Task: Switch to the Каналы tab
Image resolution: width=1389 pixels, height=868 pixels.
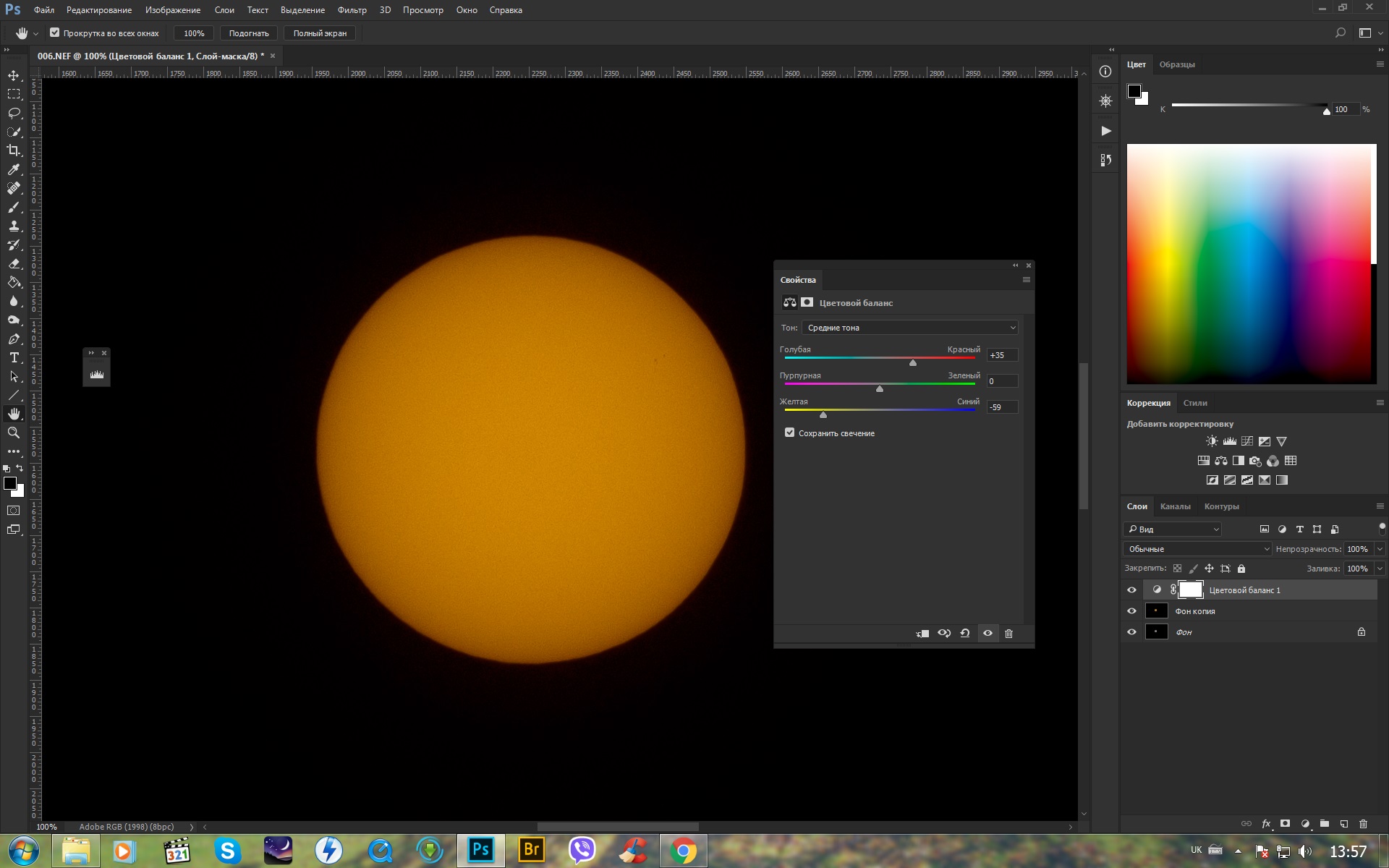Action: click(x=1175, y=506)
